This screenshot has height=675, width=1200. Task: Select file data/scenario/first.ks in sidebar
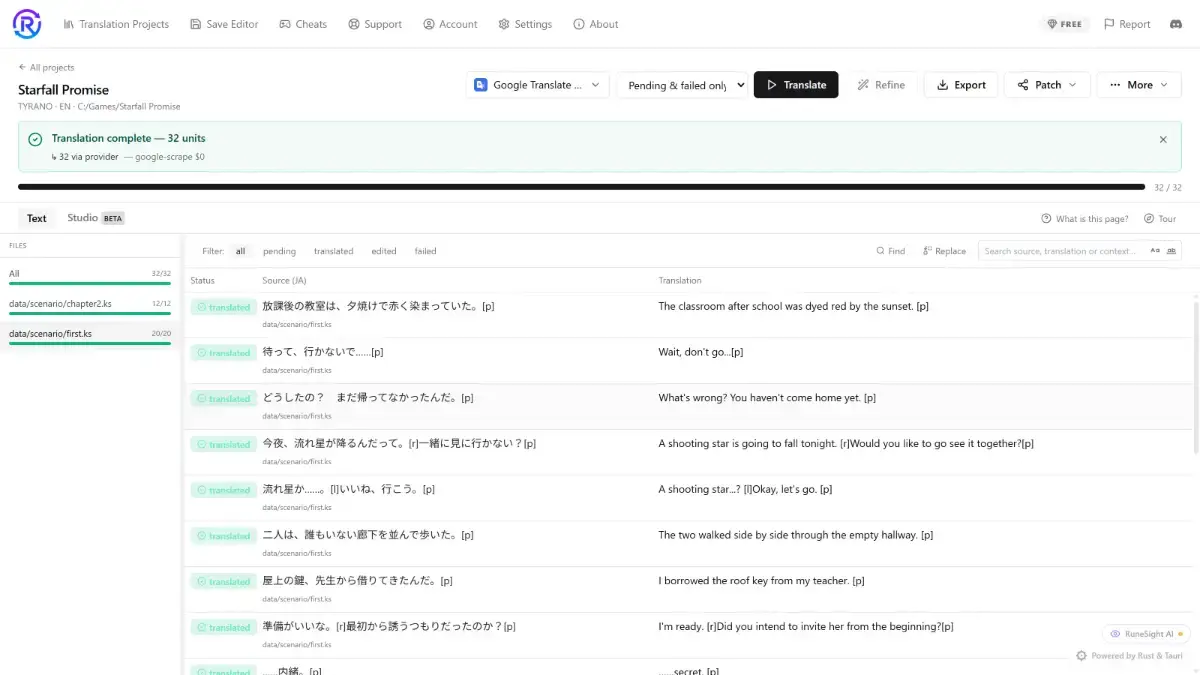point(90,335)
